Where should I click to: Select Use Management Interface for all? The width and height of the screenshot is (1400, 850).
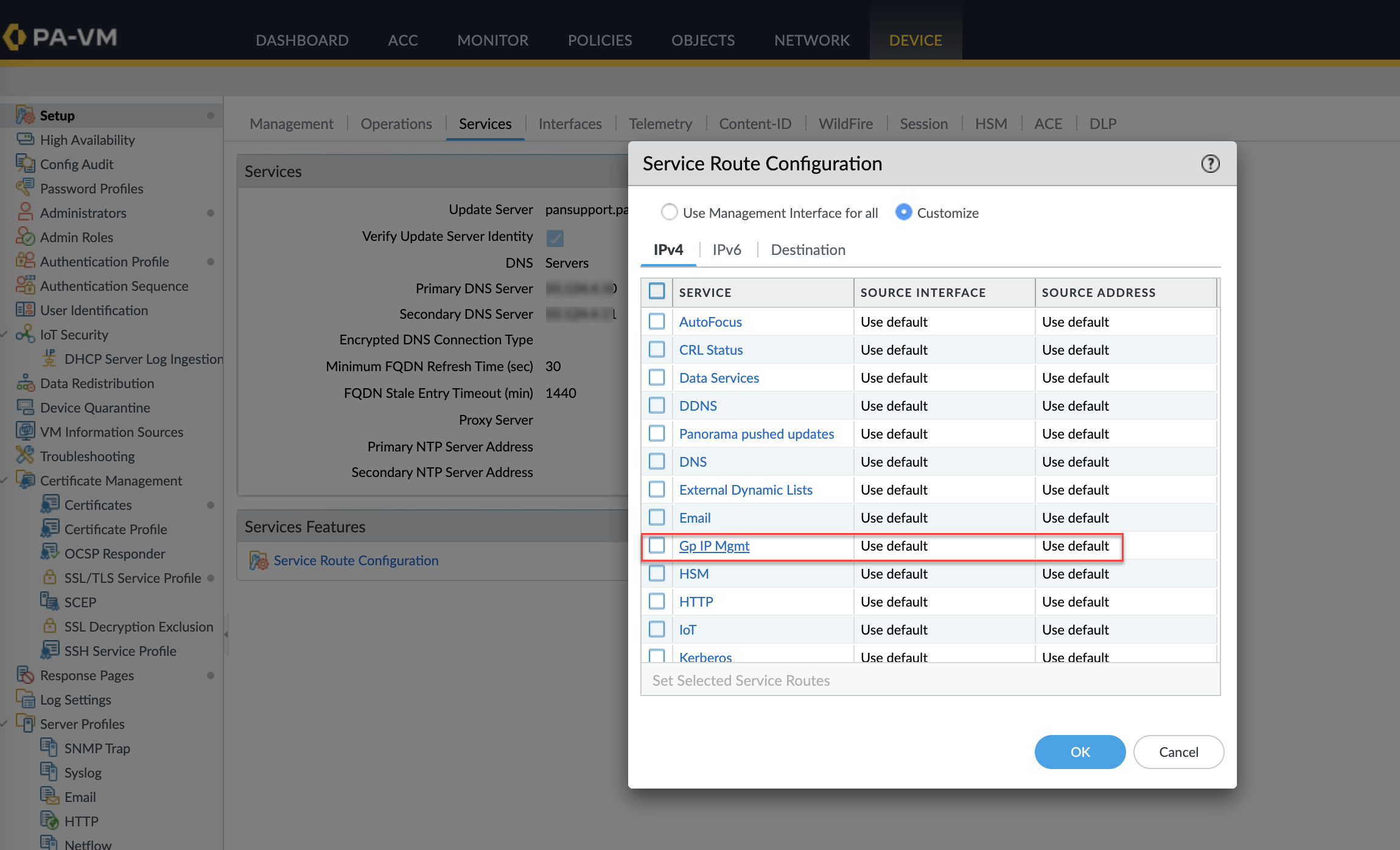669,212
